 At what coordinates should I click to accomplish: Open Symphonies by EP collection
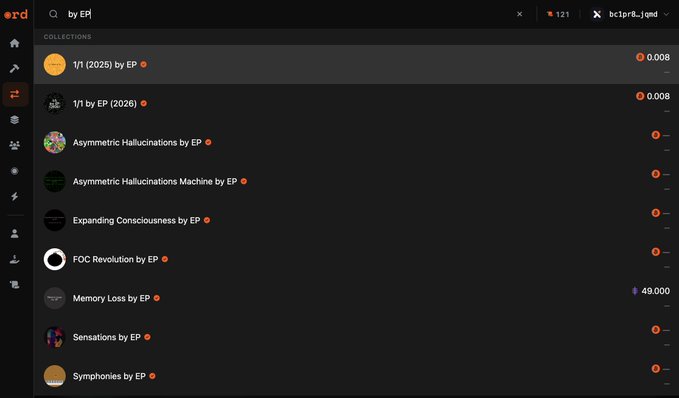click(356, 376)
